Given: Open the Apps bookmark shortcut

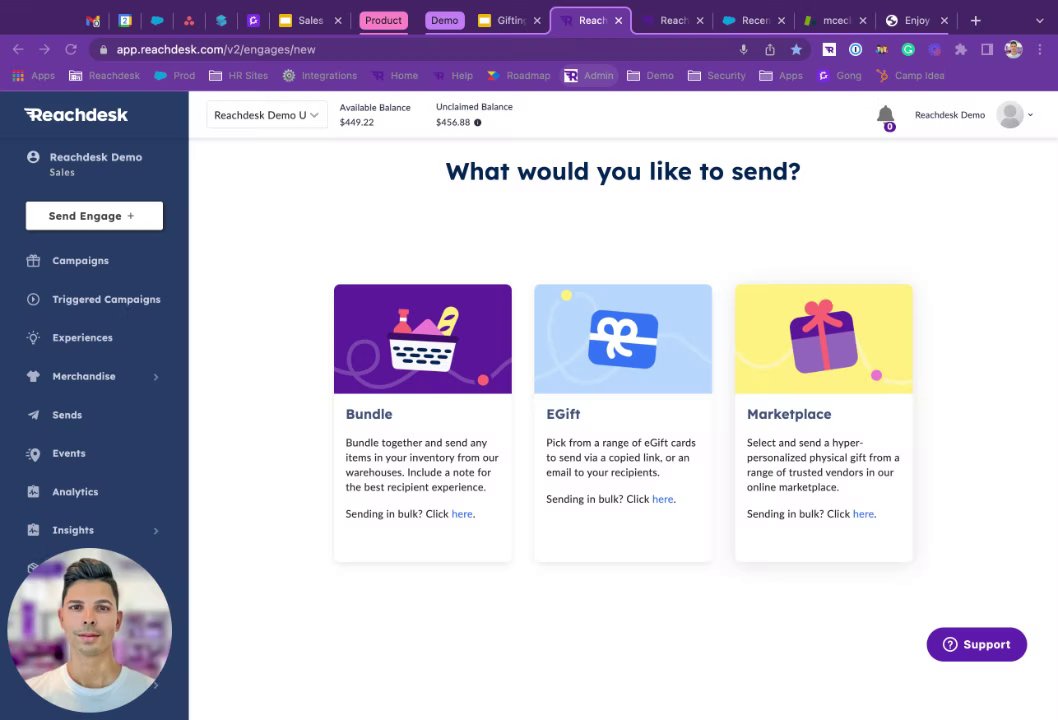Looking at the screenshot, I should click(x=34, y=76).
